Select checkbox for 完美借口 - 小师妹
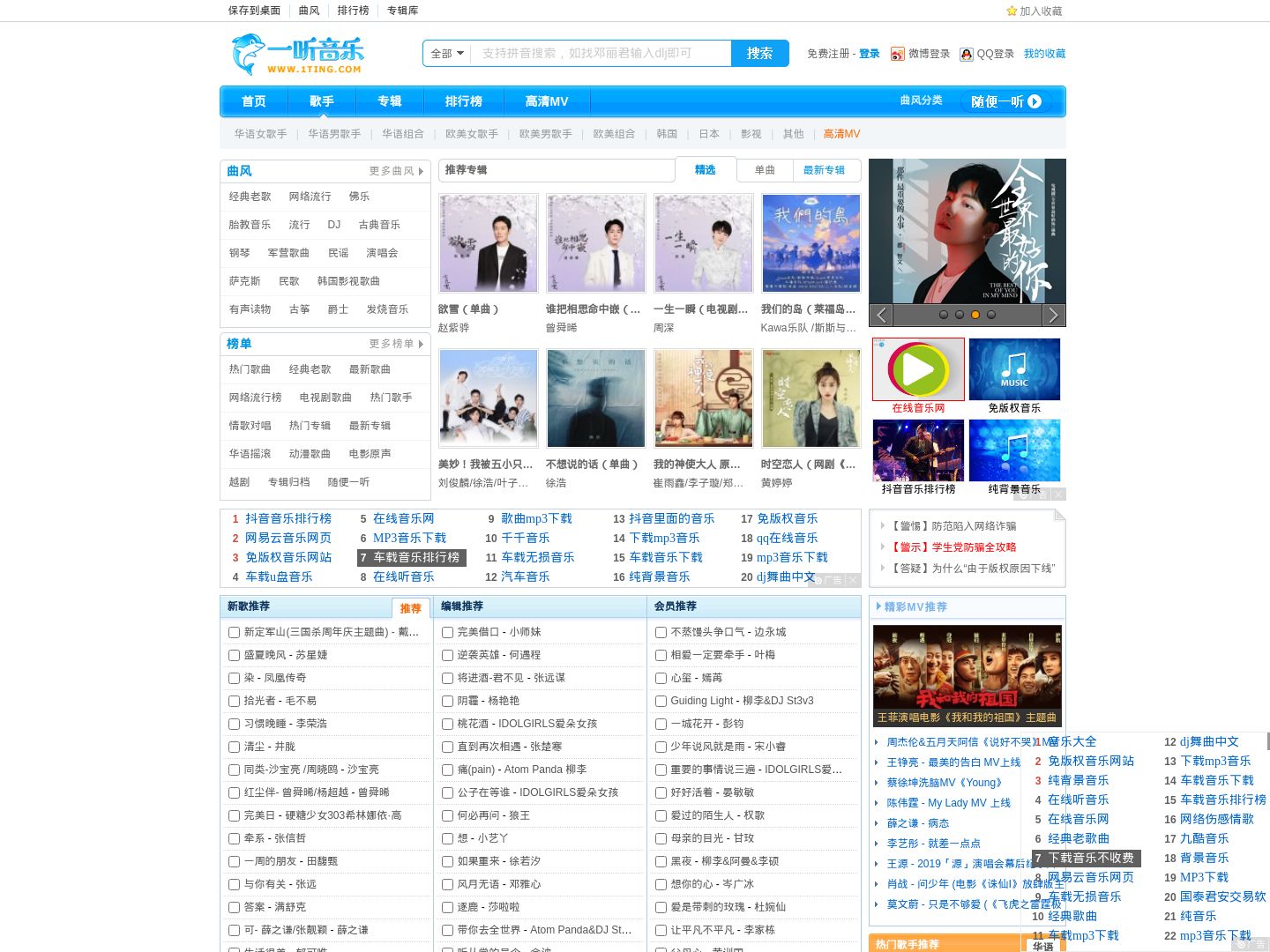Screen dimensions: 1270x952 (448, 632)
